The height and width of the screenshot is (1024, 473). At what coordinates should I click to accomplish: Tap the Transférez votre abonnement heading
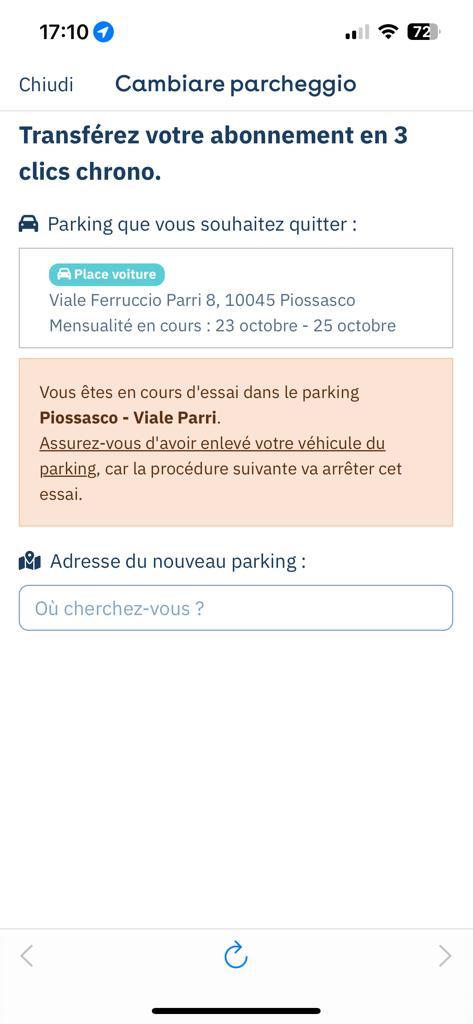click(214, 154)
